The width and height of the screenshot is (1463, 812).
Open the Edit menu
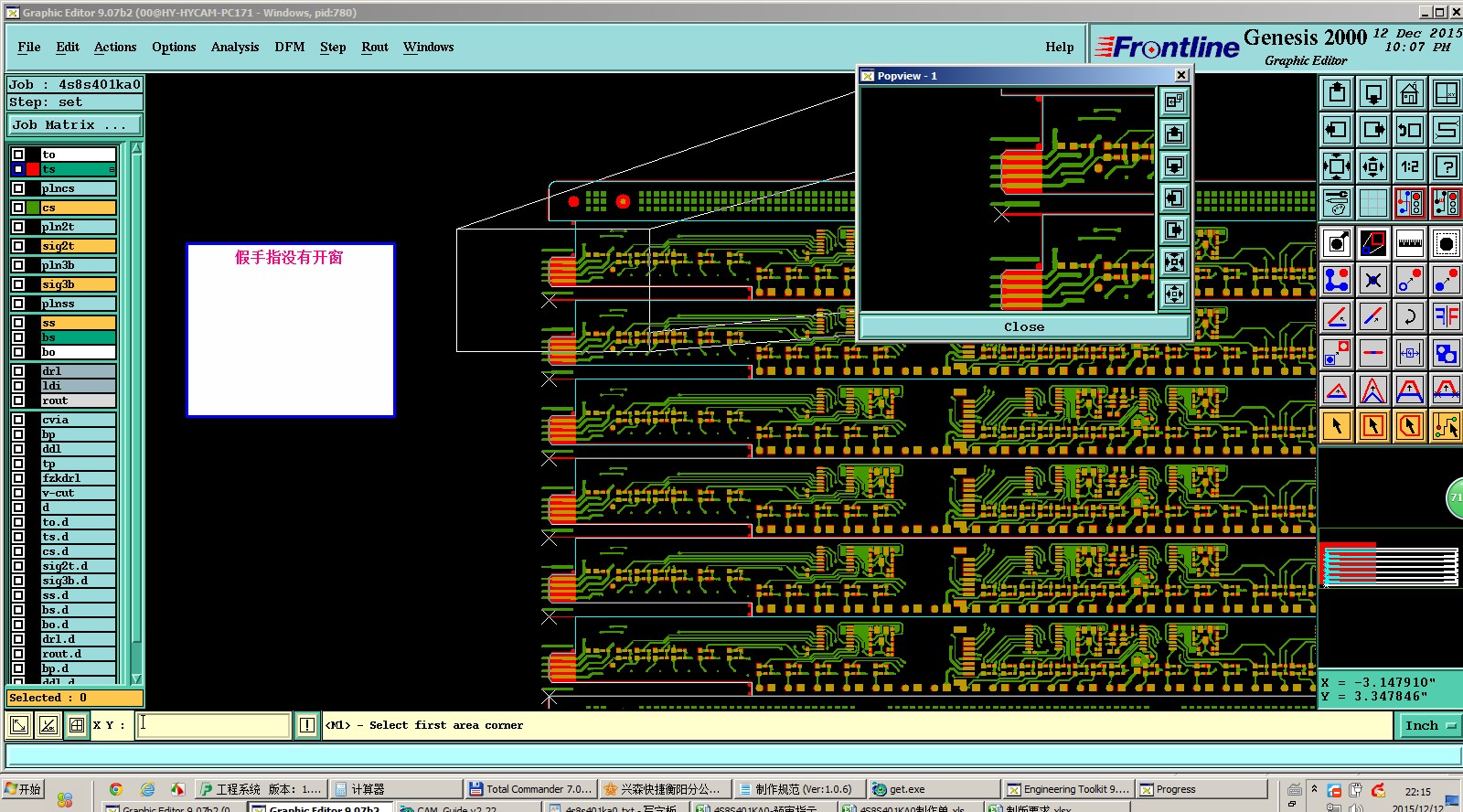click(x=68, y=47)
